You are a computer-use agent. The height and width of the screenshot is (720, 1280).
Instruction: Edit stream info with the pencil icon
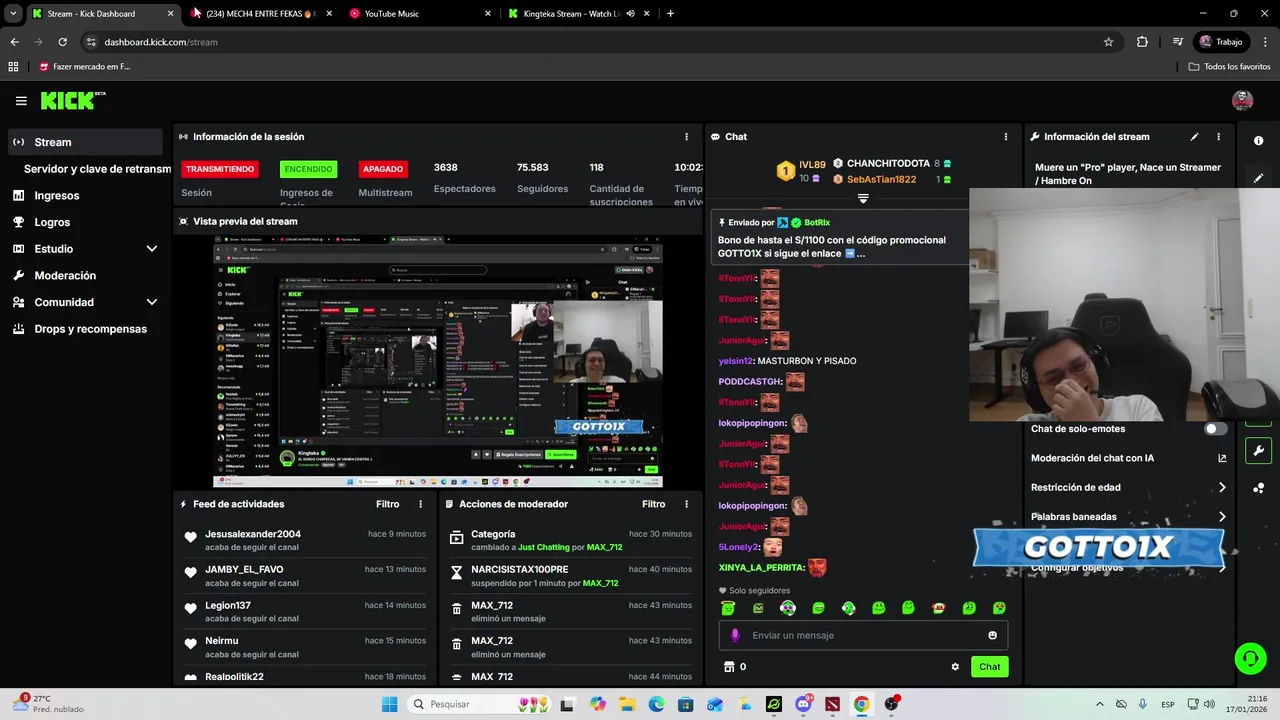click(x=1194, y=137)
